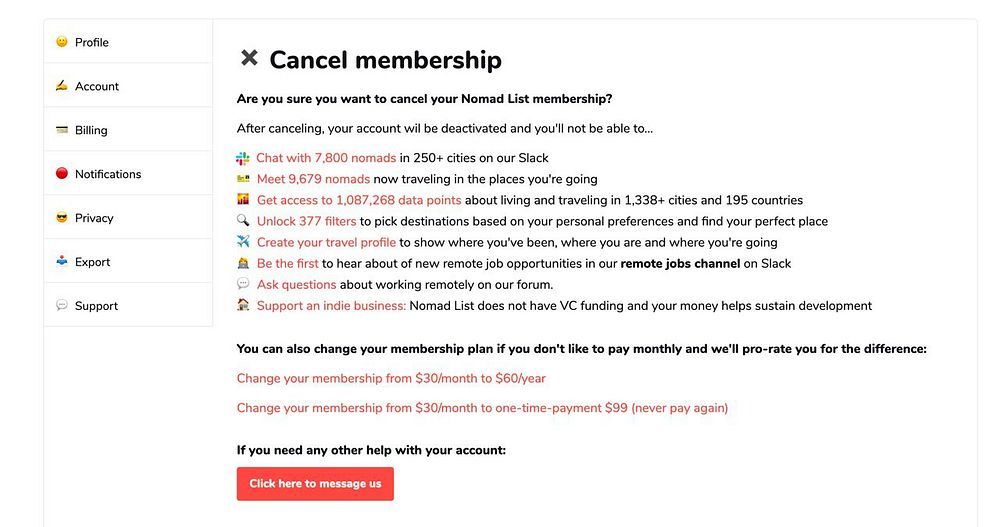Click the magnifying glass icon beside filters
This screenshot has height=527, width=1000.
pyautogui.click(x=243, y=221)
